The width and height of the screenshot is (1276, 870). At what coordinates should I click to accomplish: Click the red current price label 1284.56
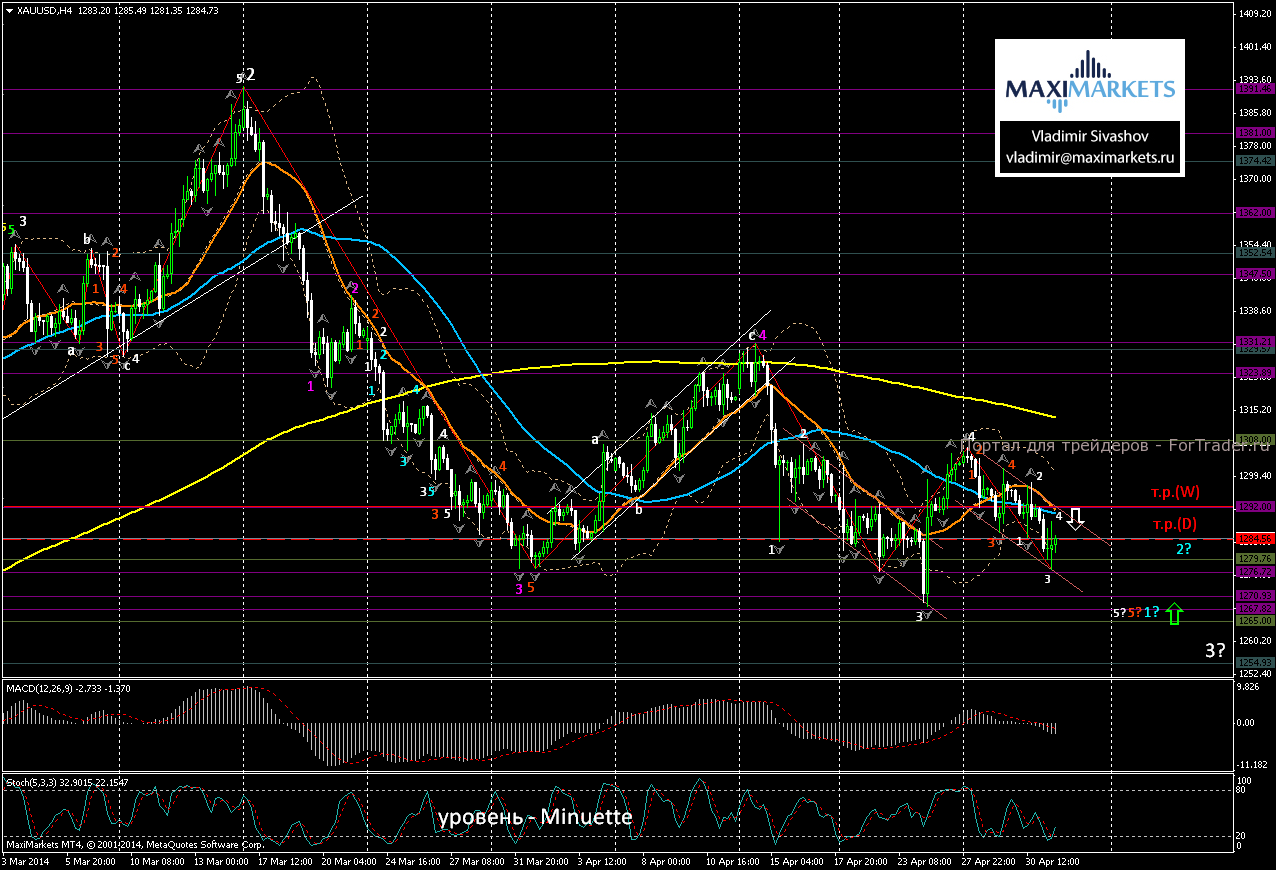coord(1256,539)
